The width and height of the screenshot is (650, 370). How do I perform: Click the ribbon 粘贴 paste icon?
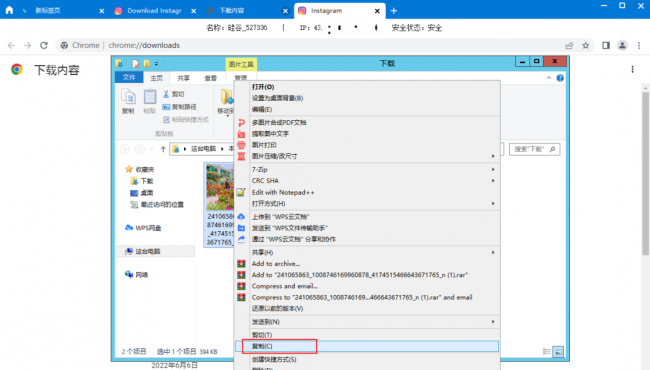click(149, 101)
